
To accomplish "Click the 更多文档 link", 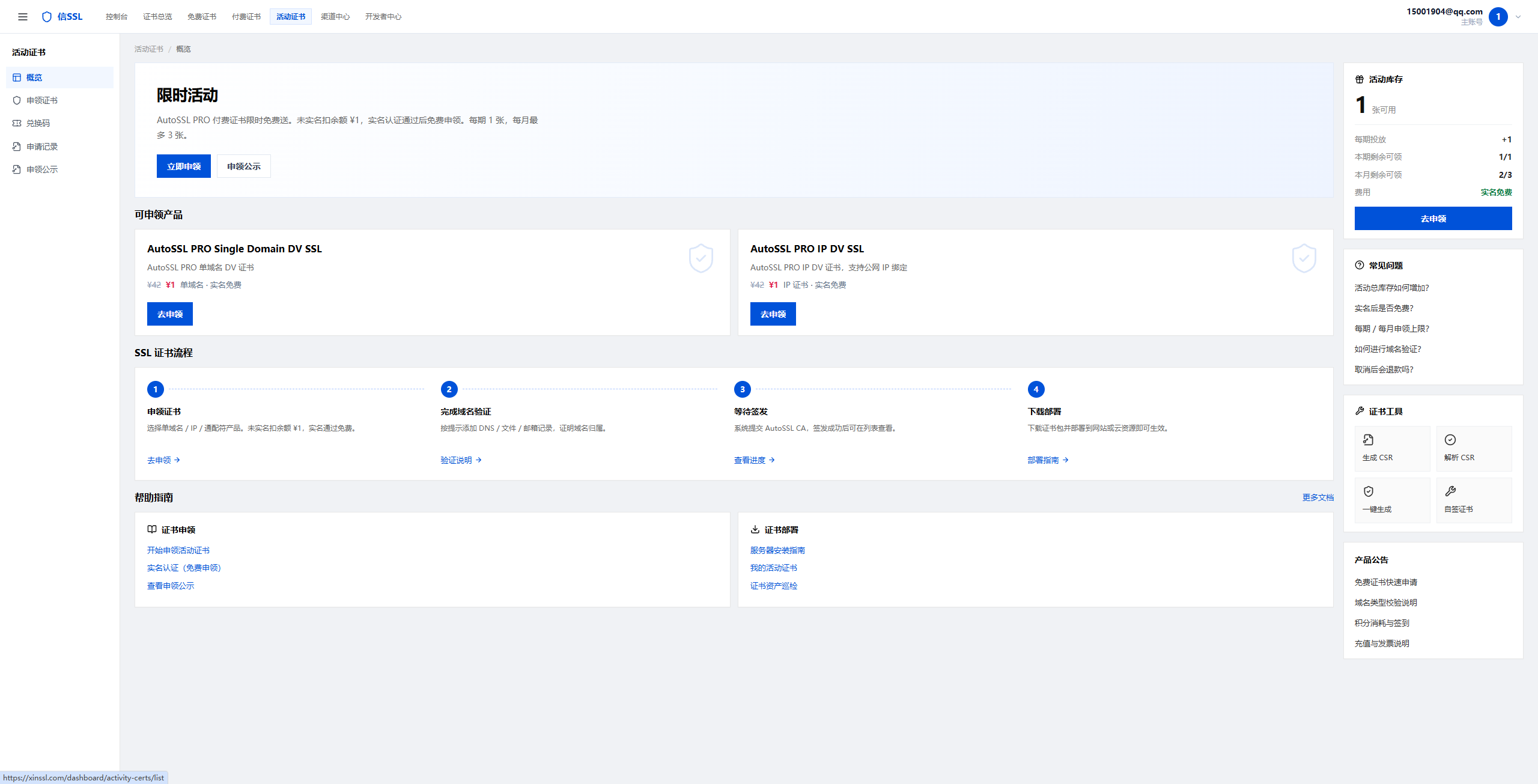I will tap(1318, 497).
